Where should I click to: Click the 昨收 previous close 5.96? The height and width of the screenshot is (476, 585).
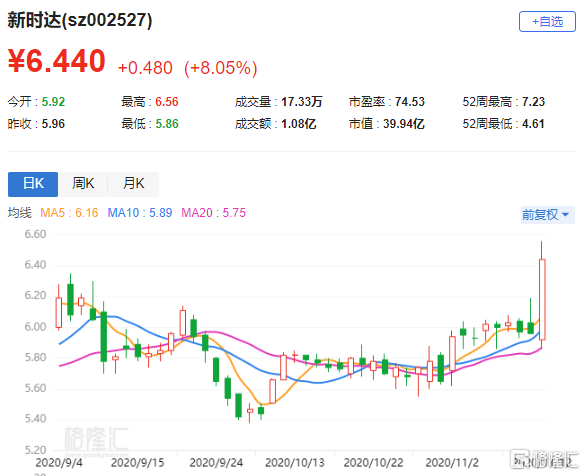click(x=53, y=123)
